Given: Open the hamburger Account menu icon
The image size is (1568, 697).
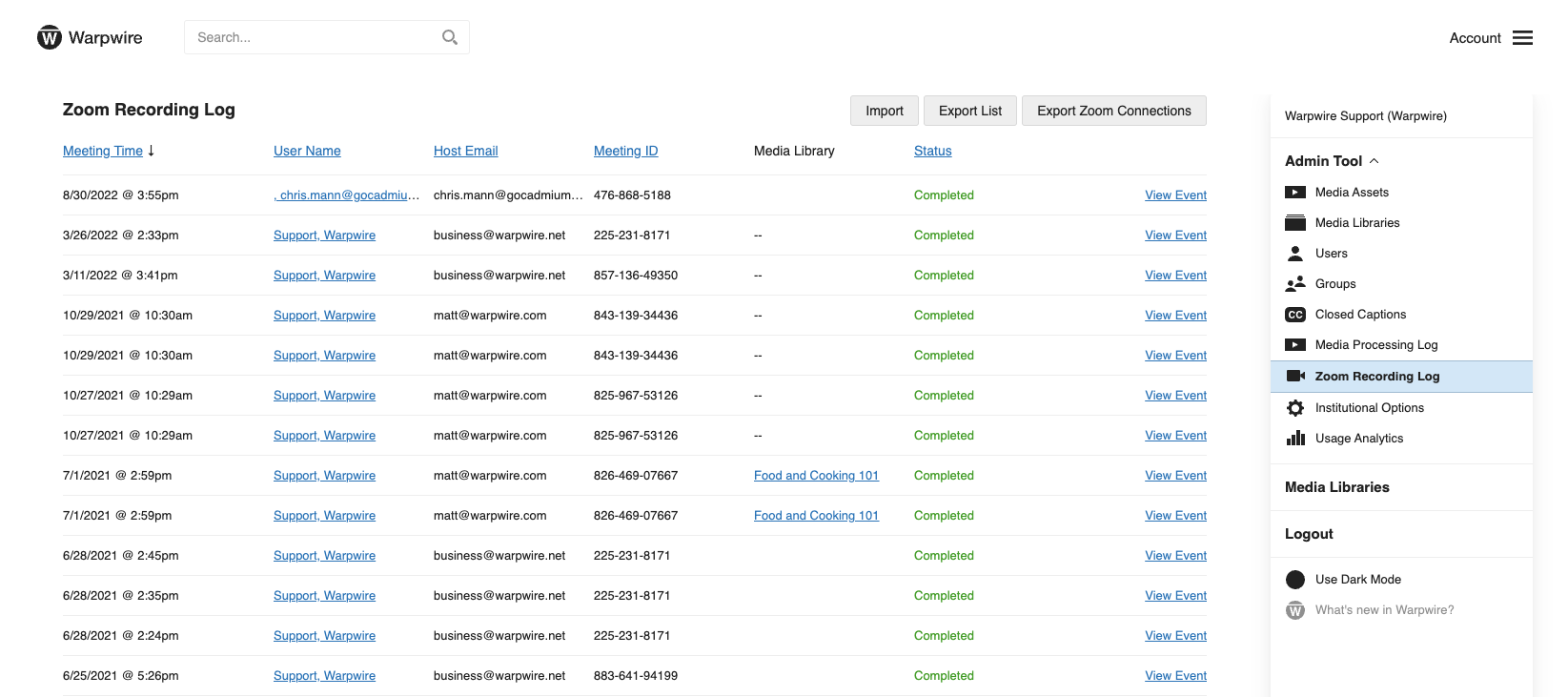Looking at the screenshot, I should 1522,38.
